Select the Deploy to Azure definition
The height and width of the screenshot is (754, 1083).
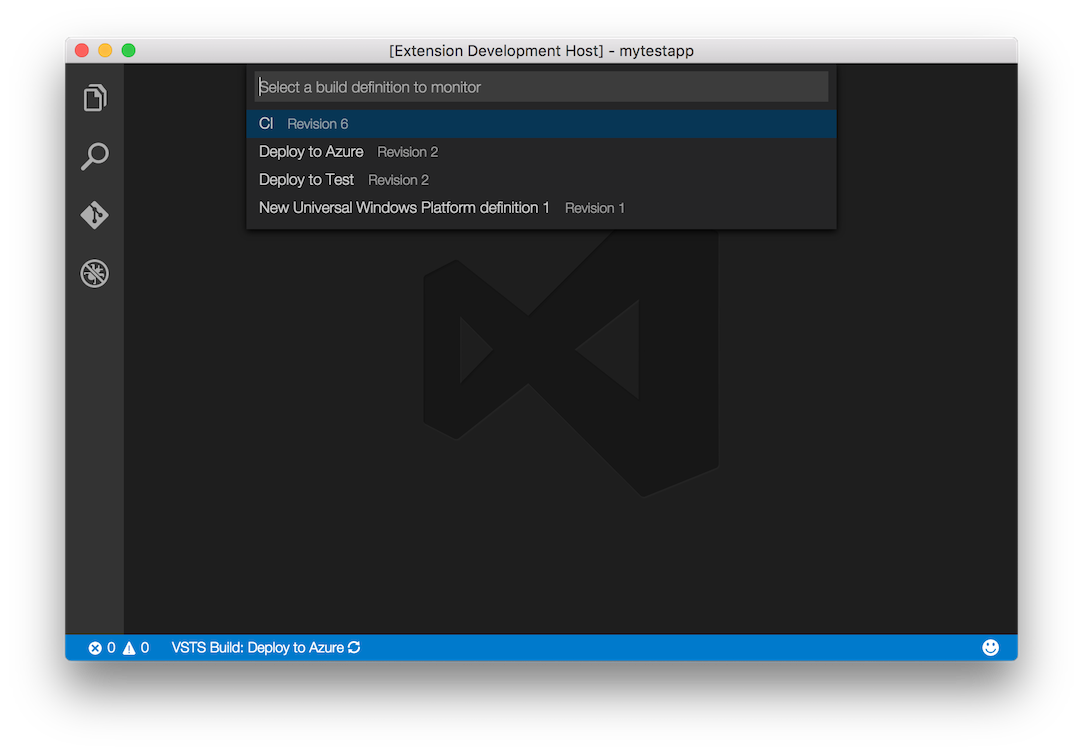pyautogui.click(x=542, y=152)
